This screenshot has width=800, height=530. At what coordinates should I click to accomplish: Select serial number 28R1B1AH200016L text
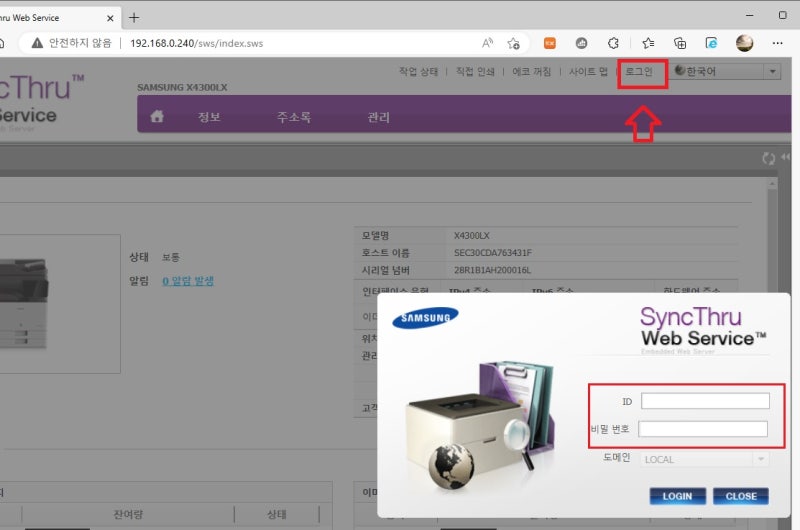(492, 270)
